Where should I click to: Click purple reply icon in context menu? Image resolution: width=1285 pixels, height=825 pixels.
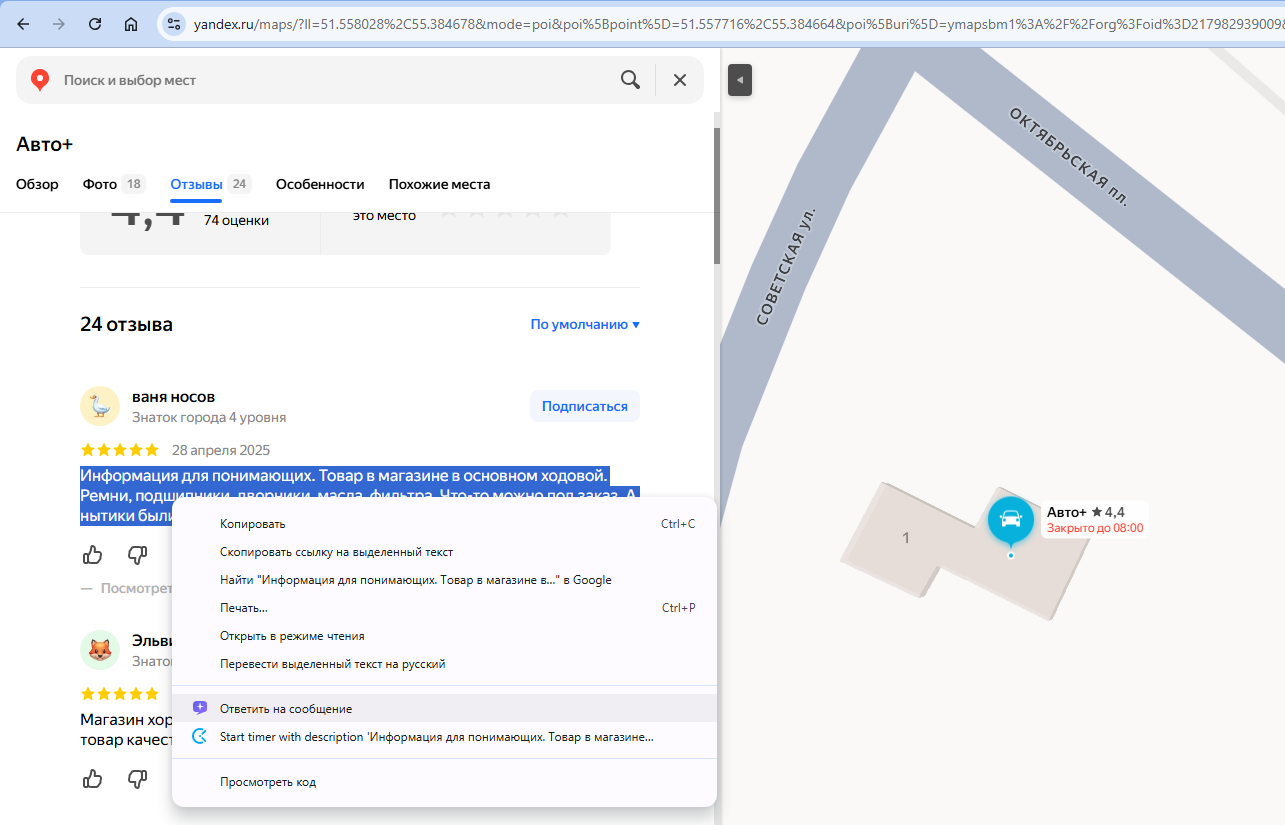pyautogui.click(x=200, y=708)
